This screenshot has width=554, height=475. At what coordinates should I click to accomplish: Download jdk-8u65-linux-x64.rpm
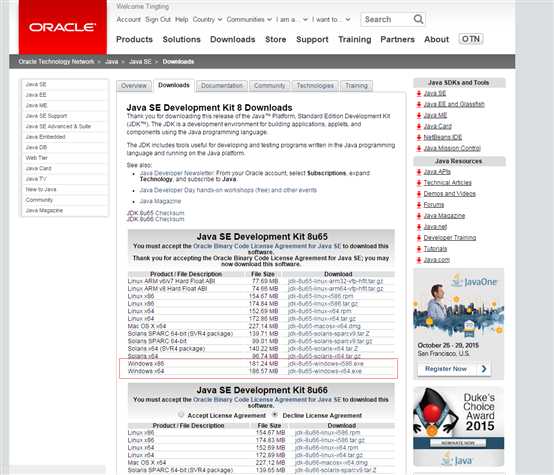click(x=319, y=311)
